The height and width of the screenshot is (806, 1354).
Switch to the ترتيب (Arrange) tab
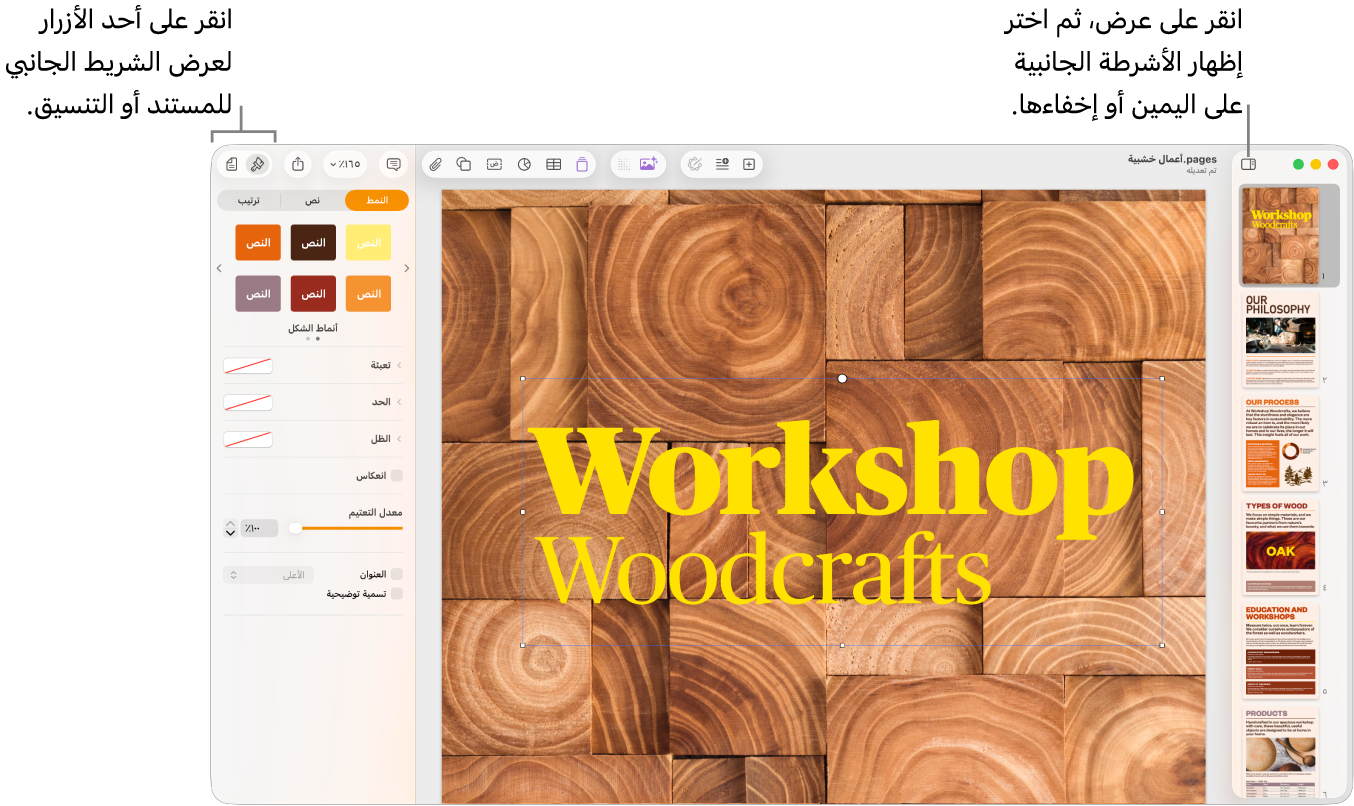[x=250, y=201]
